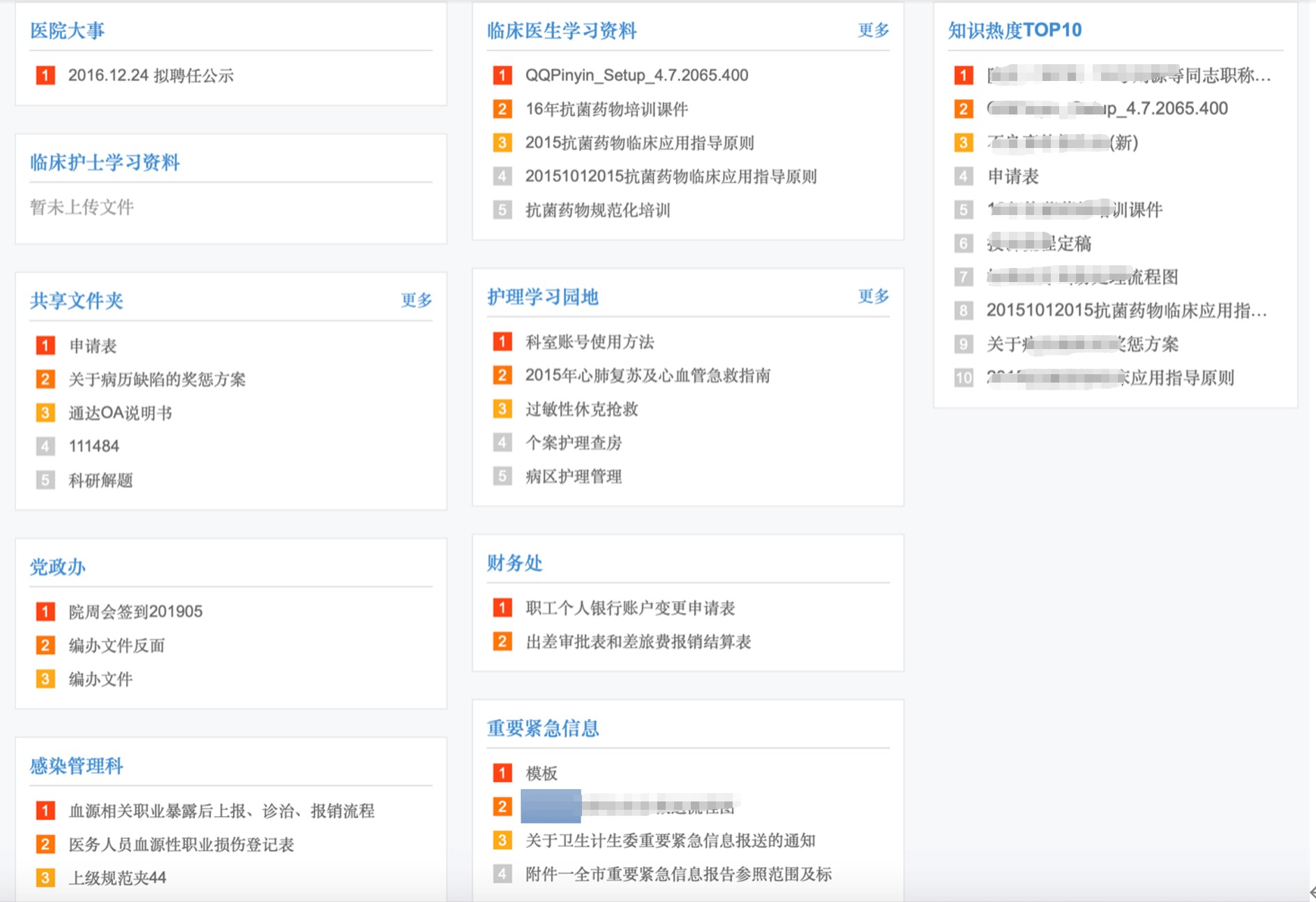The height and width of the screenshot is (902, 1316).
Task: Click the 感染管理科 section heading
Action: coord(76,766)
